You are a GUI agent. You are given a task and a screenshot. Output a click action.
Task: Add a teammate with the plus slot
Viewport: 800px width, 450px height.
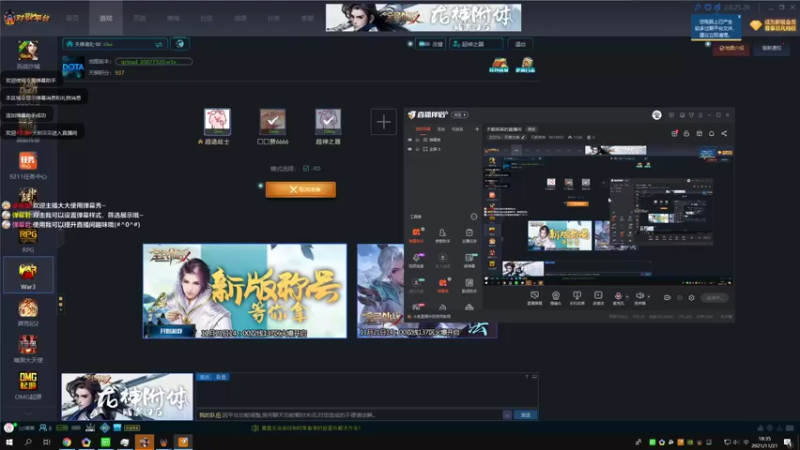coord(383,122)
